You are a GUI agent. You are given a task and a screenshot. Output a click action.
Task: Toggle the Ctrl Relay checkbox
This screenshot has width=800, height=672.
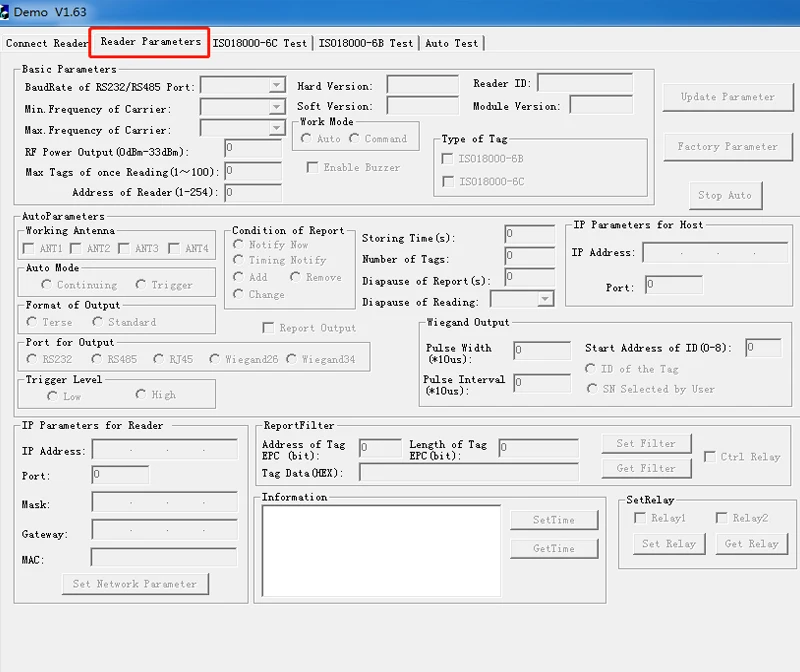click(x=709, y=457)
